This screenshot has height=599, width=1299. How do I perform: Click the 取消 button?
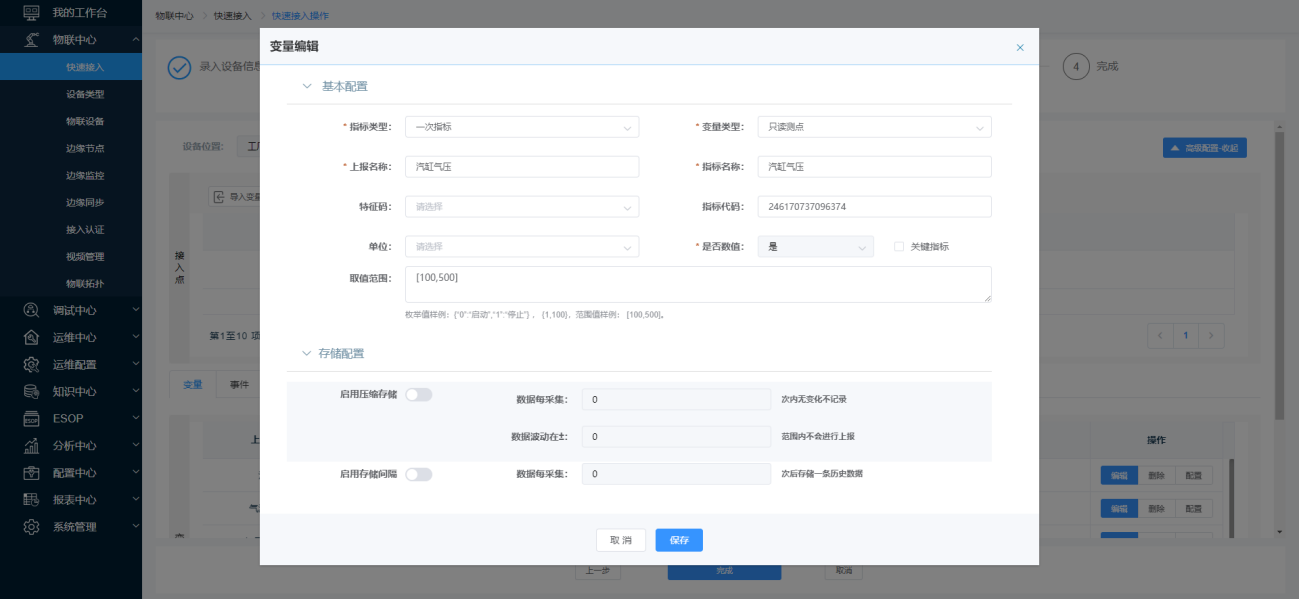point(620,540)
